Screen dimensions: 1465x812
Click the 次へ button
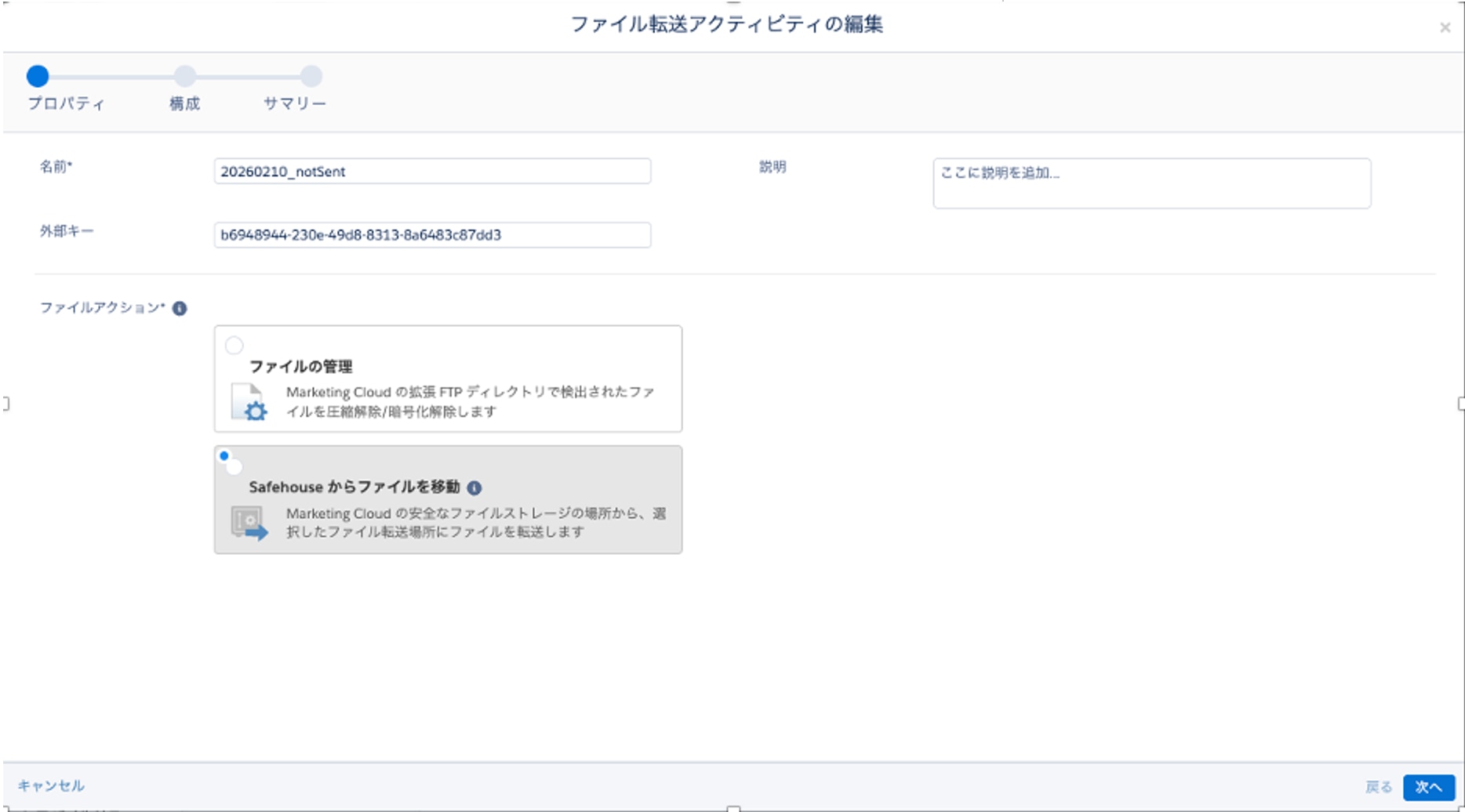click(1428, 787)
